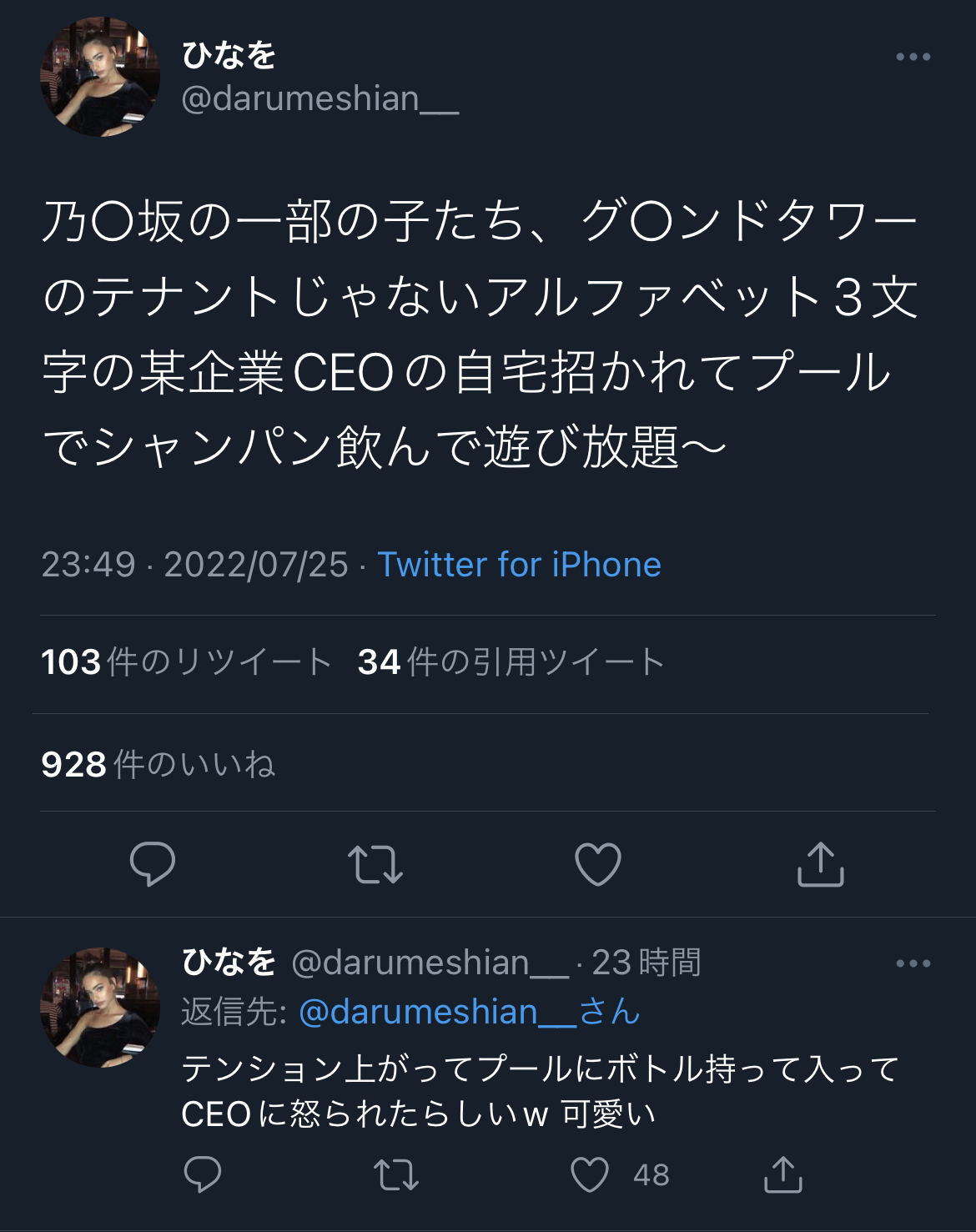Open main tweet author's profile picture

(100, 77)
